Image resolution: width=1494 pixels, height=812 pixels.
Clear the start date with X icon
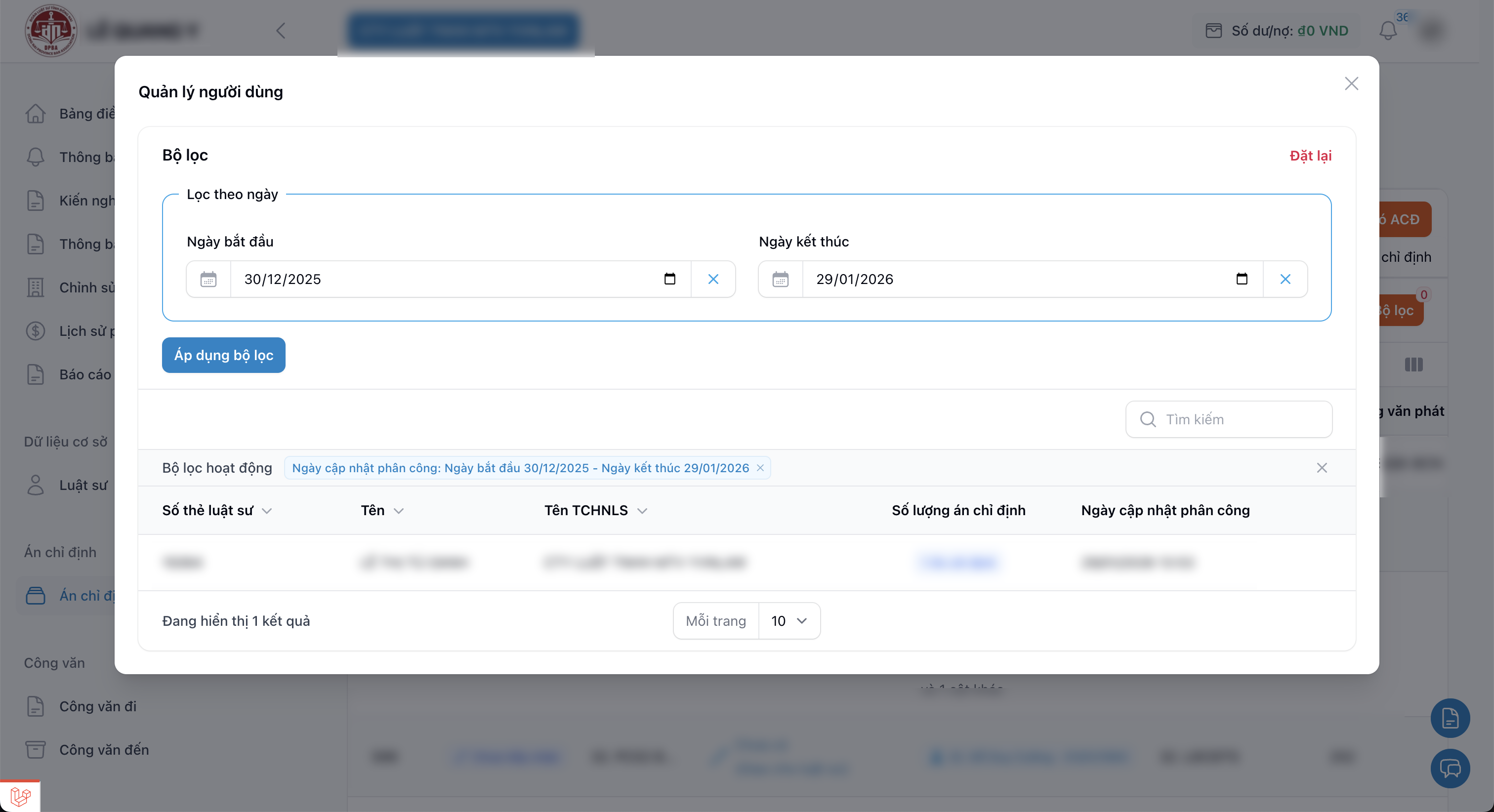point(713,279)
